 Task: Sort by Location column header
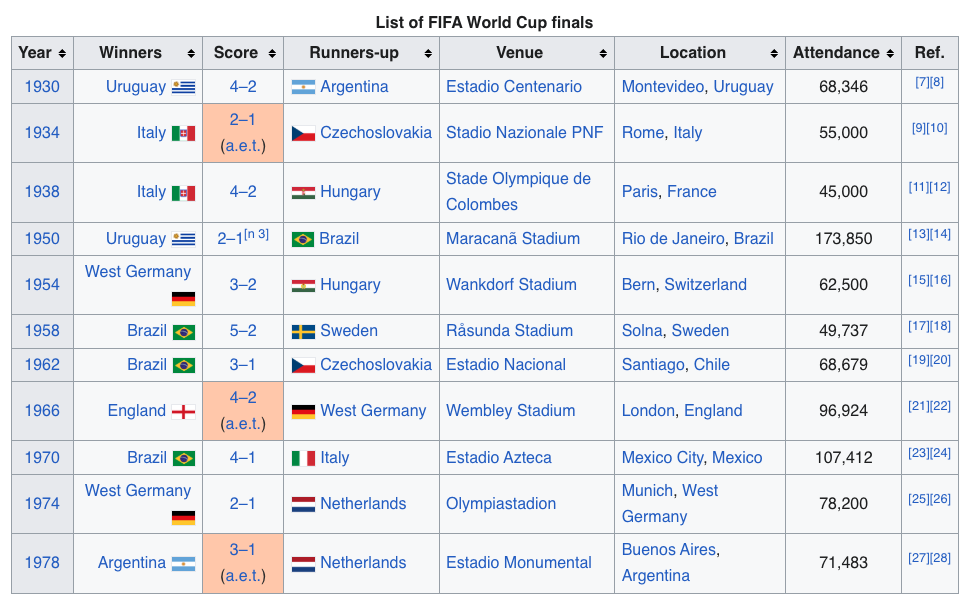[x=774, y=53]
